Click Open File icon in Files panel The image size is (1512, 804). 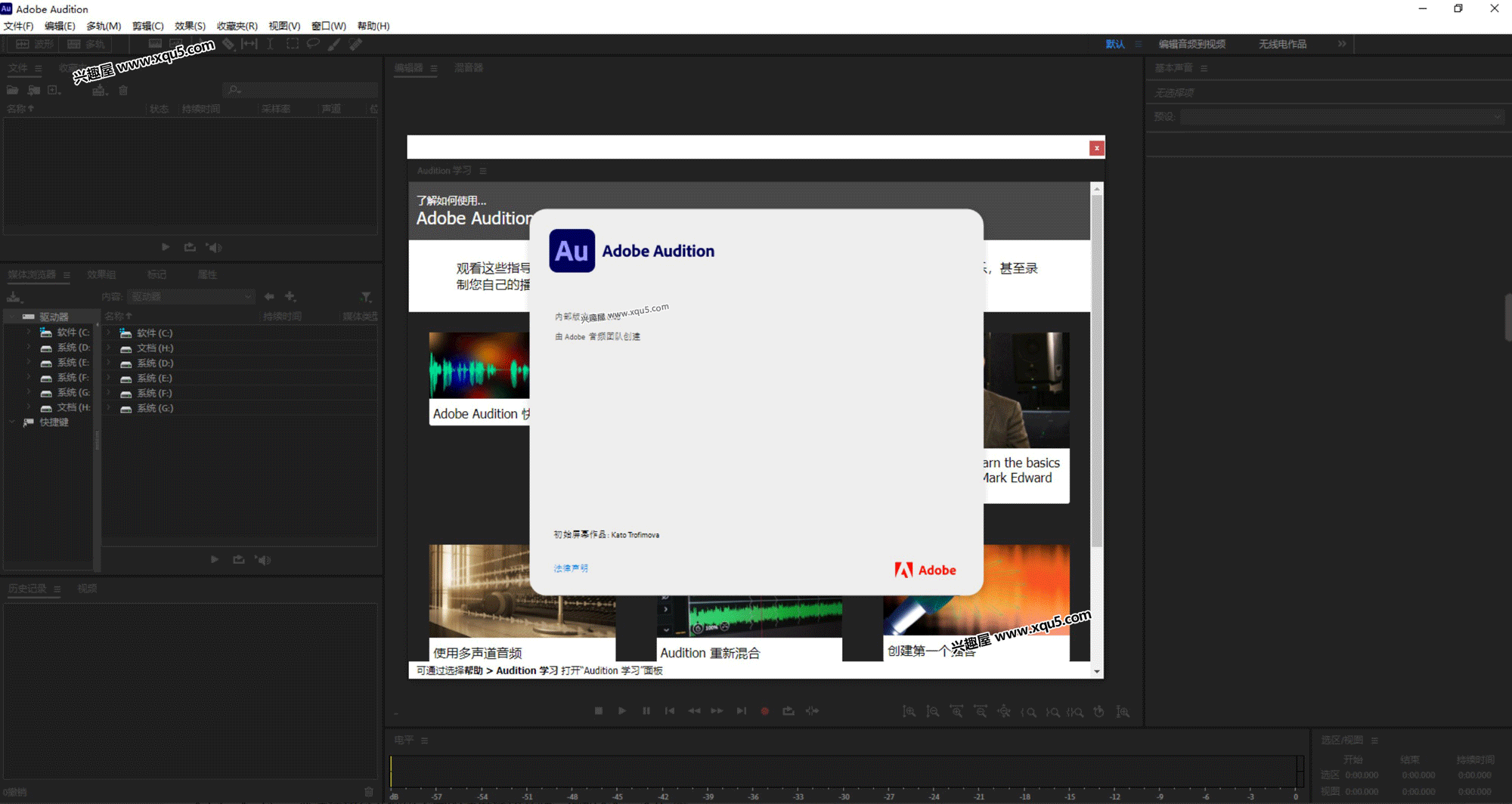(x=13, y=91)
